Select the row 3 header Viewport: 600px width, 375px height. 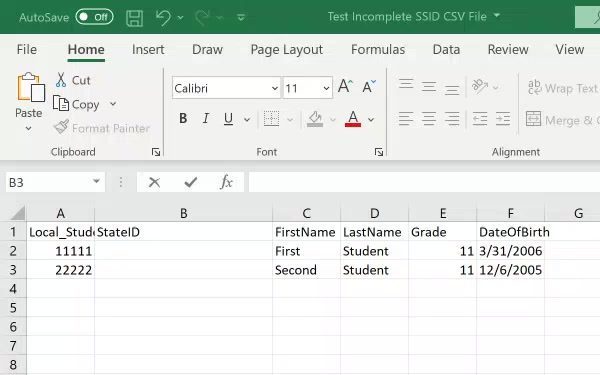(13, 270)
